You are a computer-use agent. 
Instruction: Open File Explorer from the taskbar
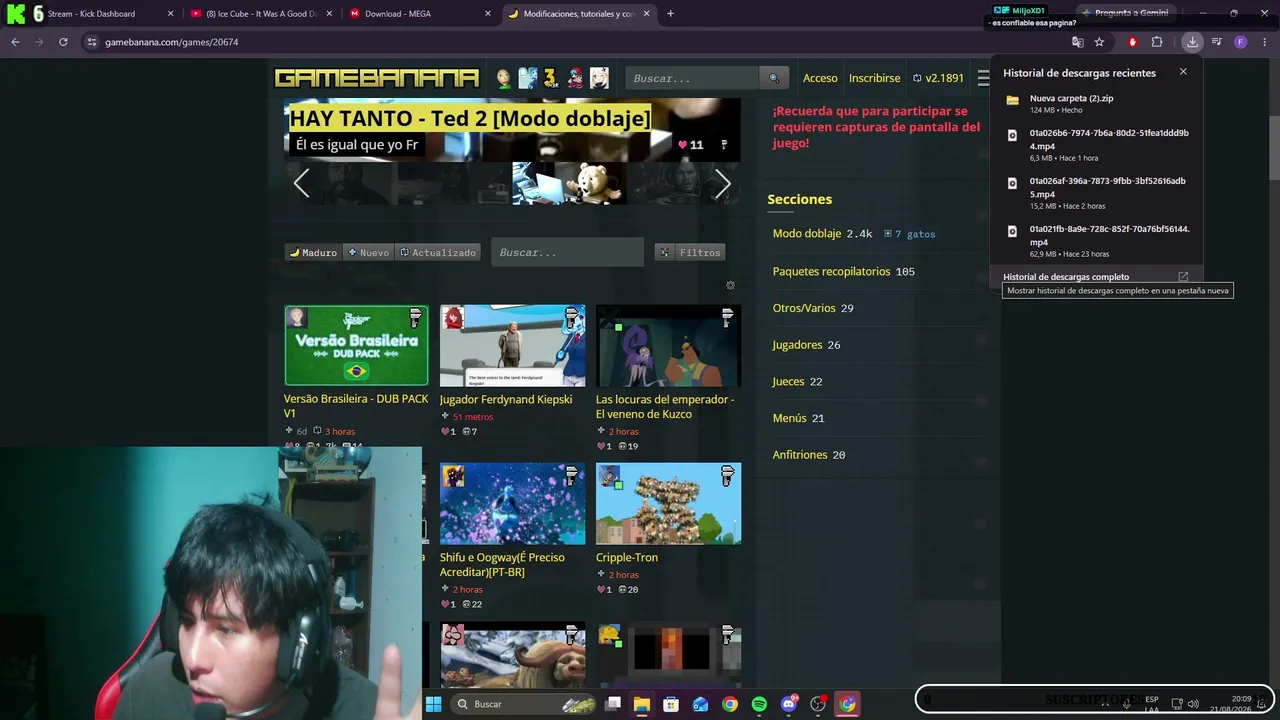[x=642, y=704]
